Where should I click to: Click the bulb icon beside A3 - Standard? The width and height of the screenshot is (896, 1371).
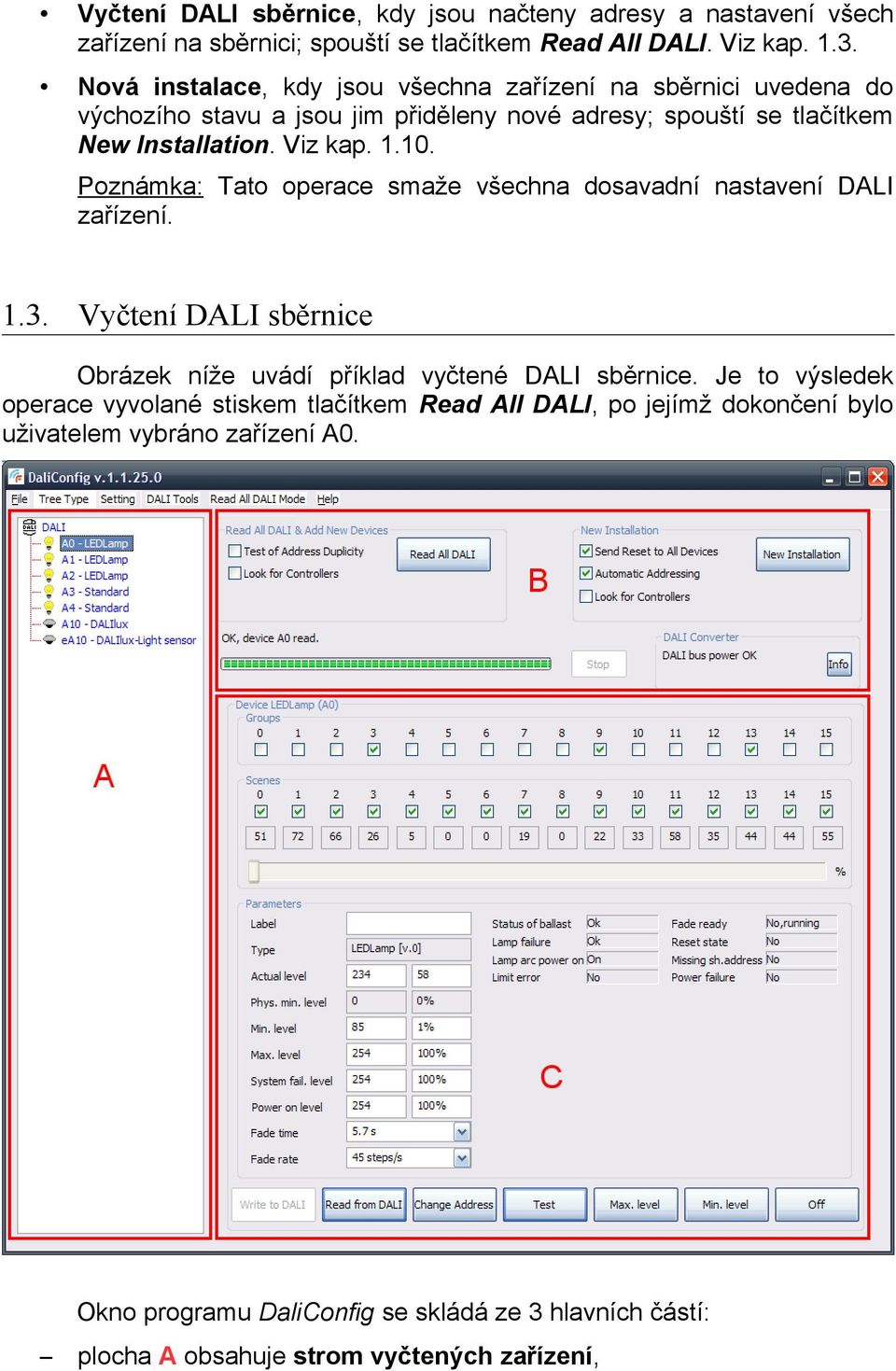[x=49, y=592]
